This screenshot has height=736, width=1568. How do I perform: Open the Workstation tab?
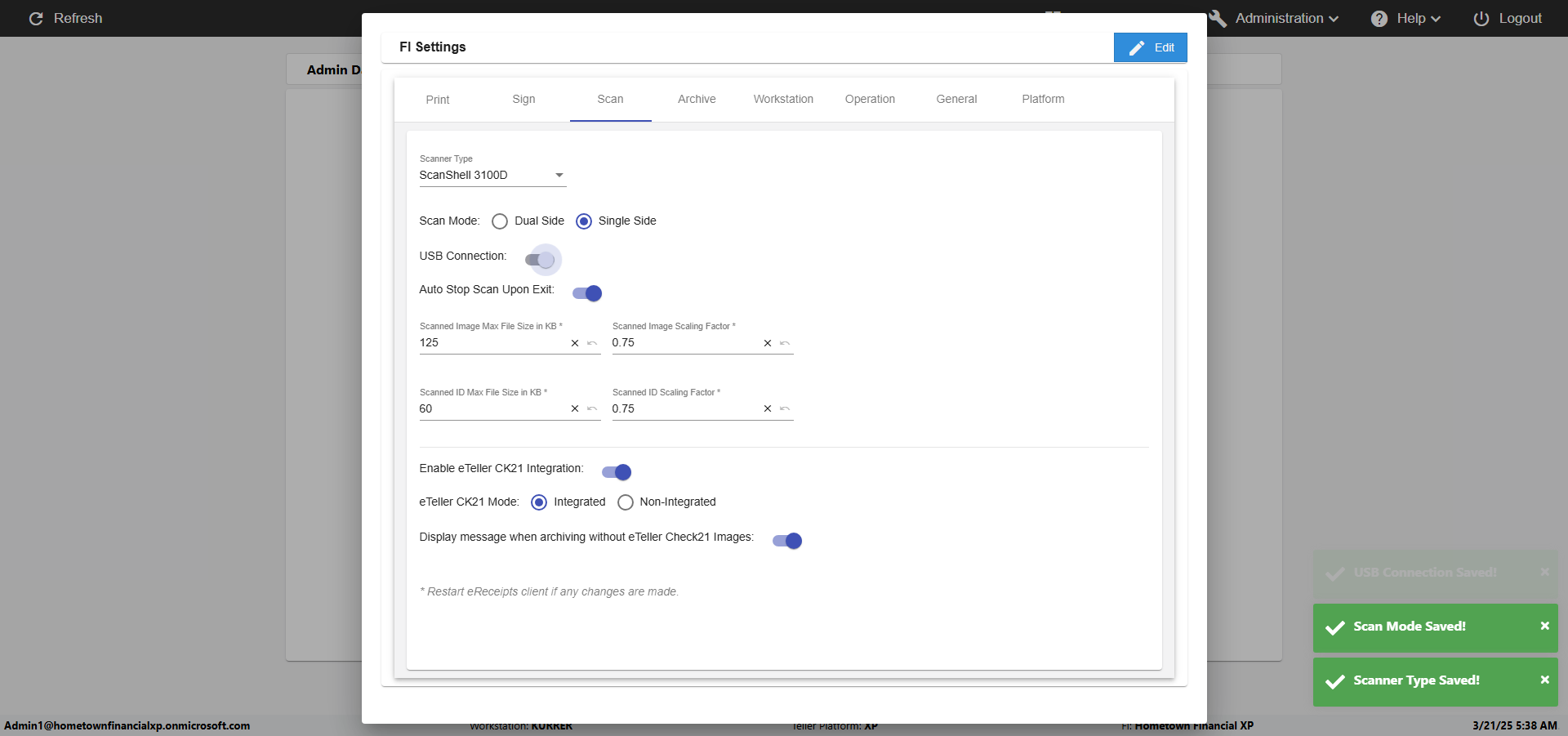(x=783, y=99)
